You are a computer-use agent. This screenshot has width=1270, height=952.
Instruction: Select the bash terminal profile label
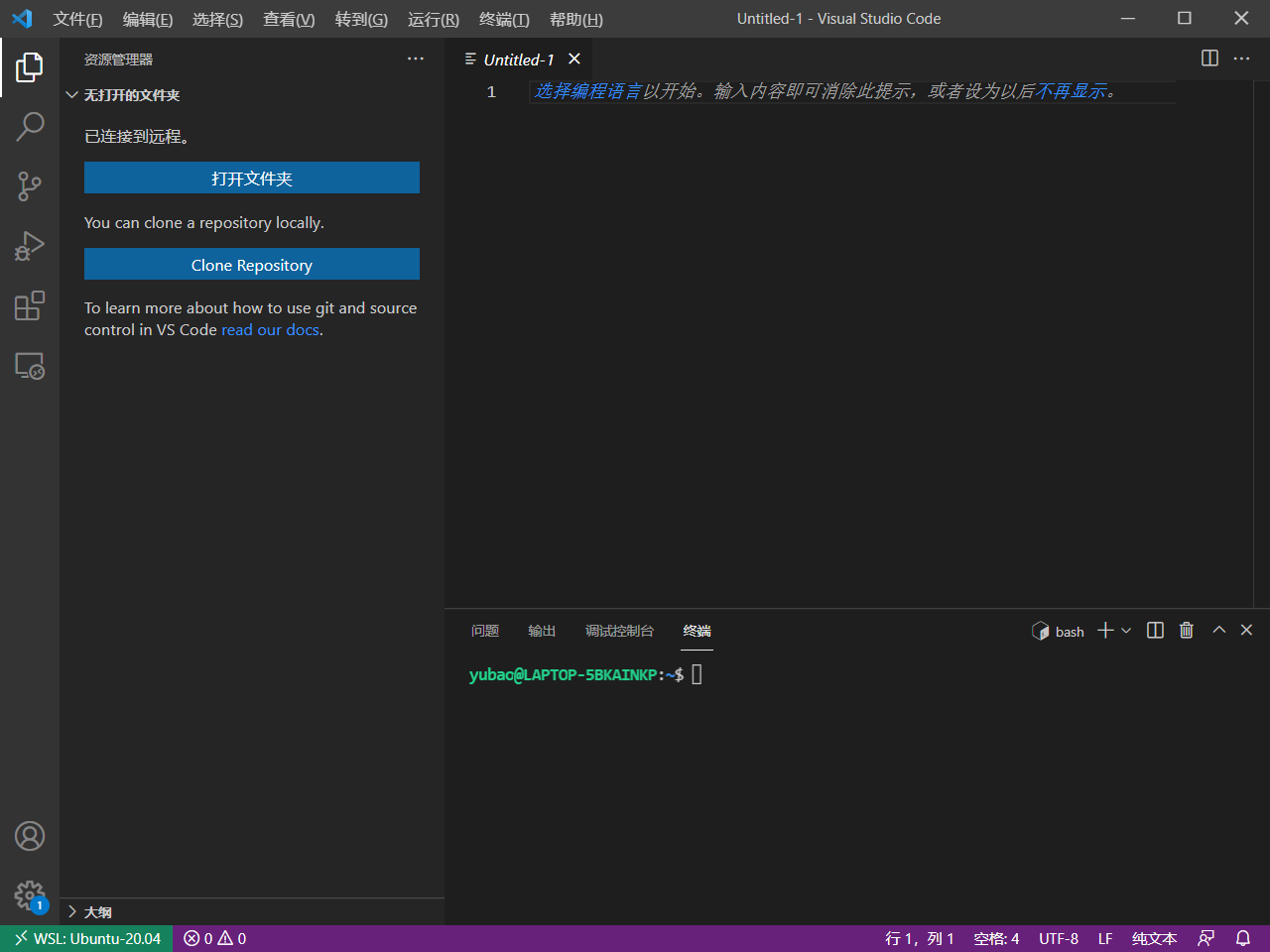click(1058, 632)
